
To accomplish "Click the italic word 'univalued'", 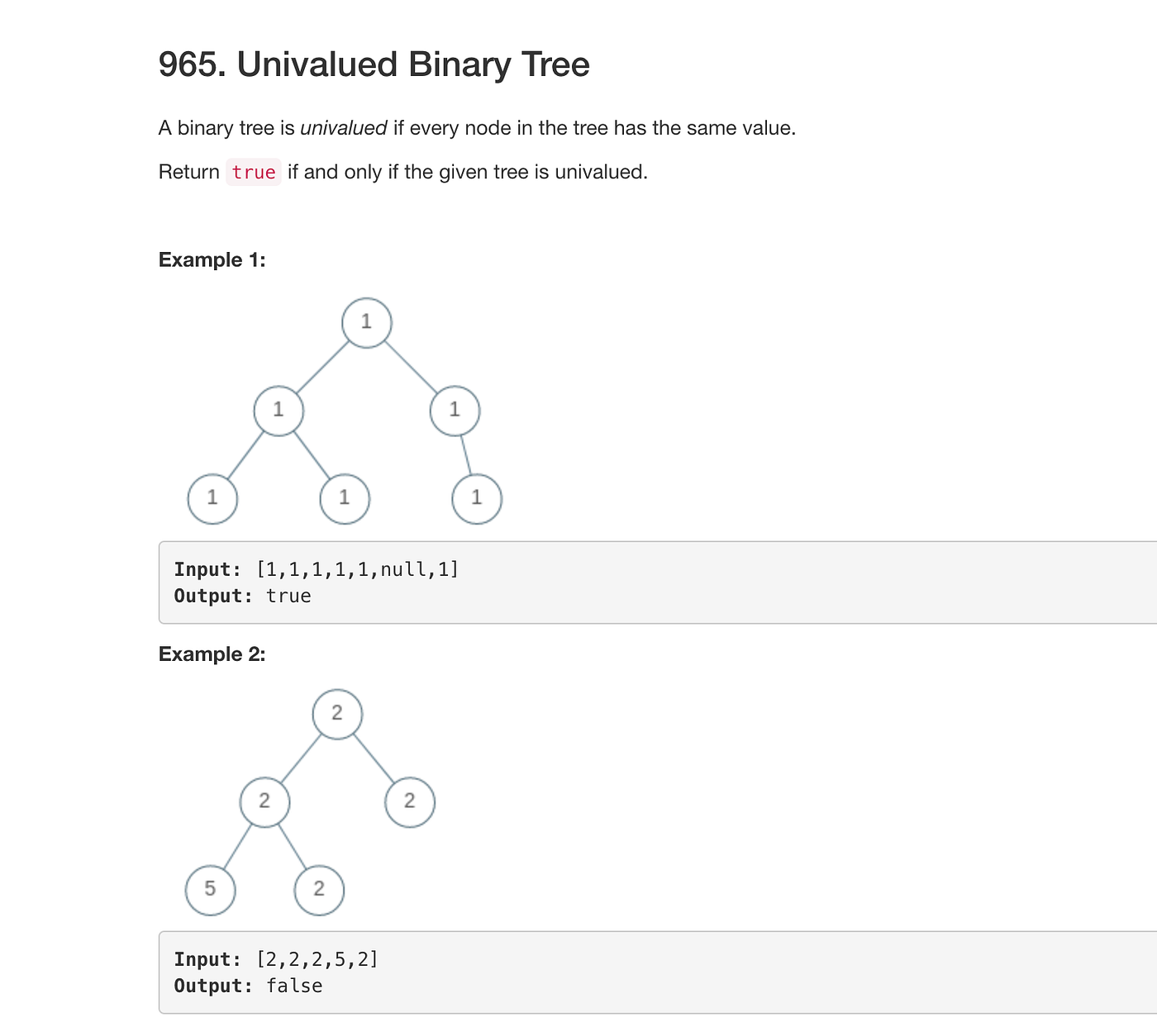I will coord(343,128).
